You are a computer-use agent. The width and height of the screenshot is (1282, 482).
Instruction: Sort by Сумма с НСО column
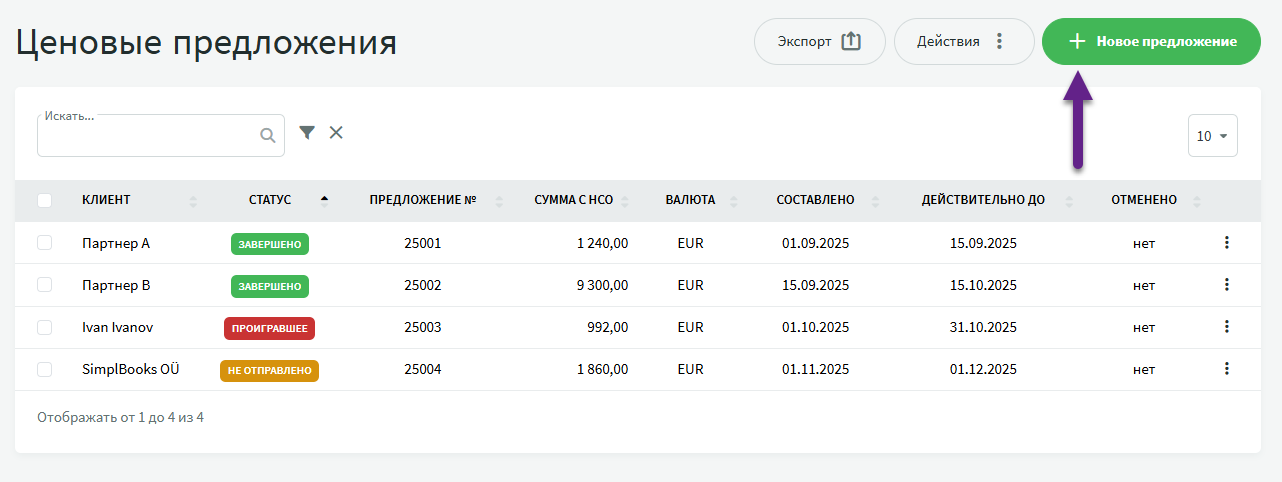coord(573,200)
